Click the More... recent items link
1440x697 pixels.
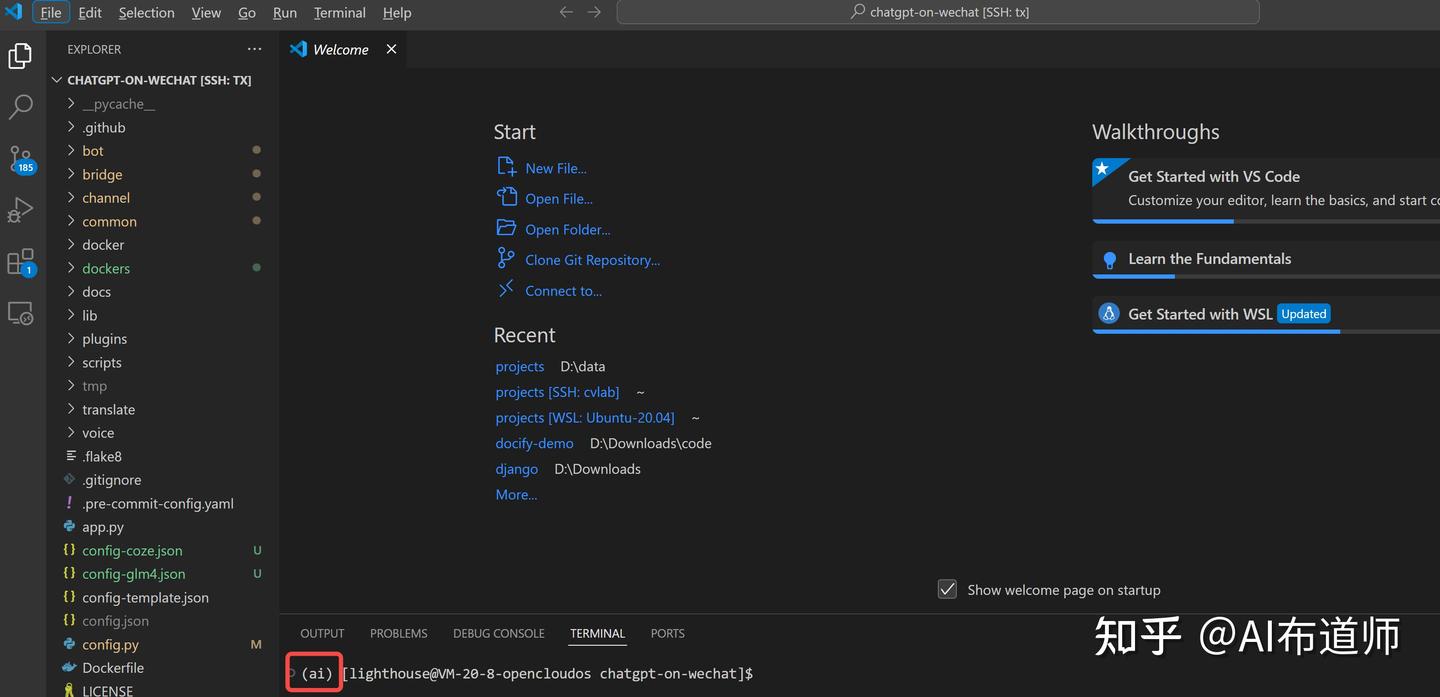coord(516,494)
